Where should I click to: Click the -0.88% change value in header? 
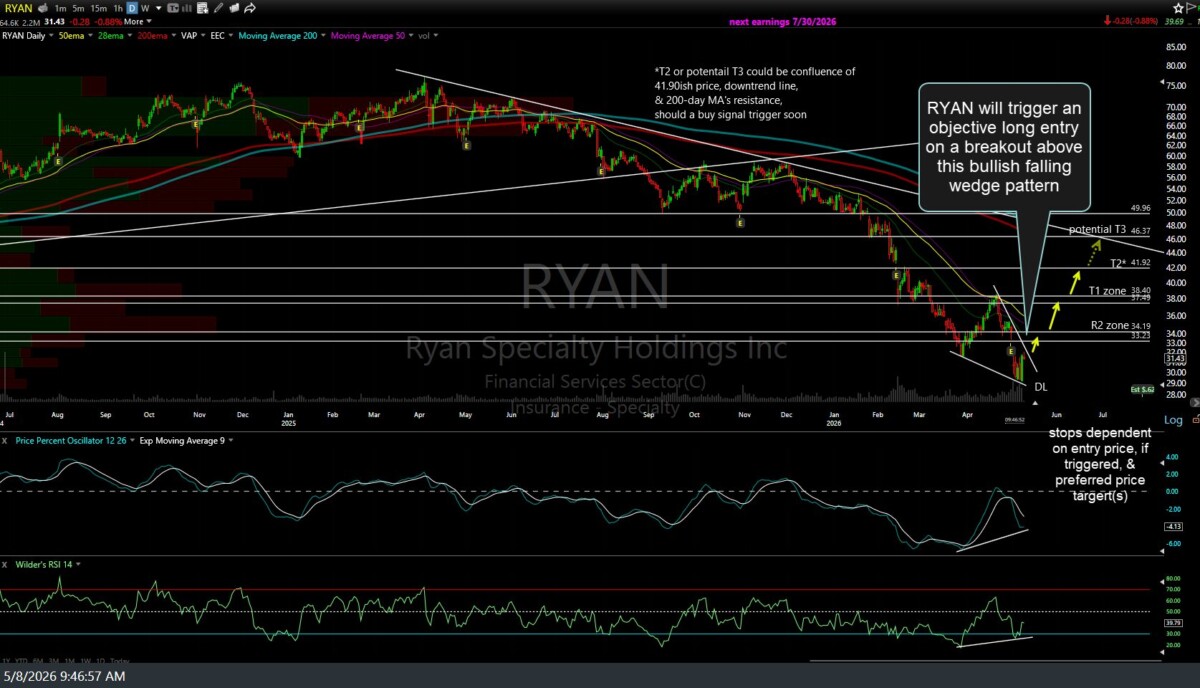(108, 22)
